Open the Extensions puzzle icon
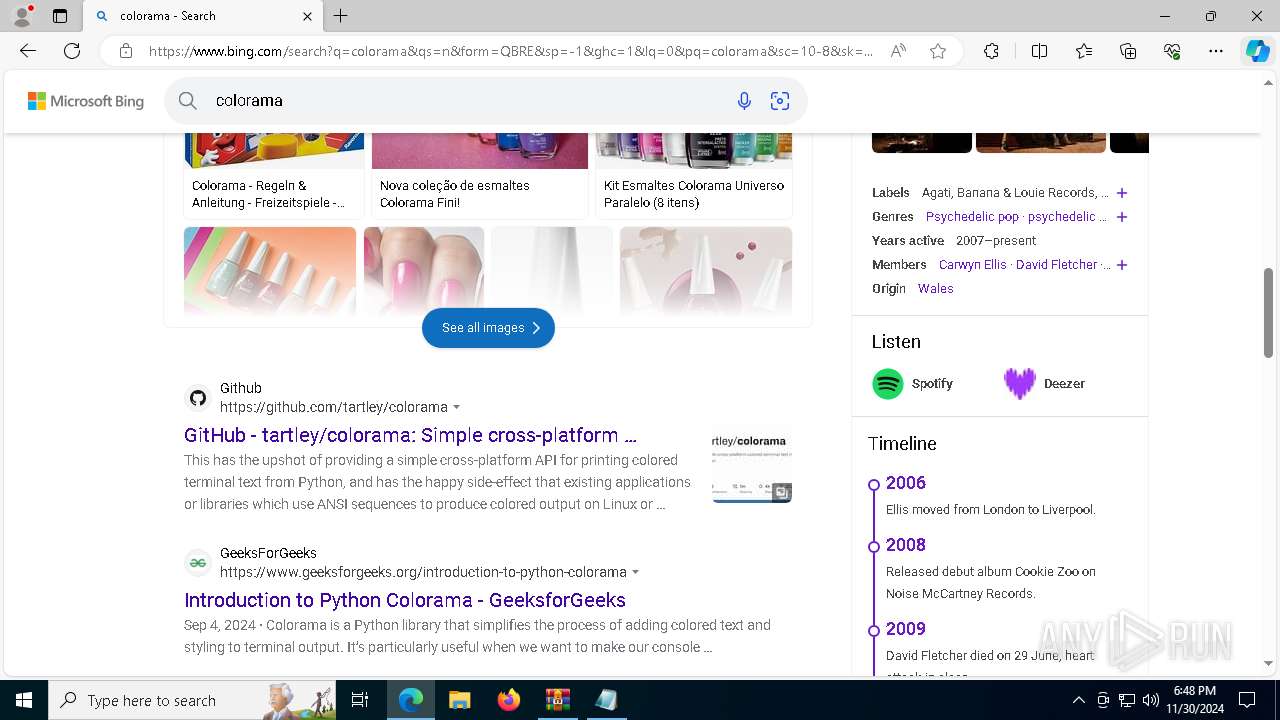 tap(991, 51)
